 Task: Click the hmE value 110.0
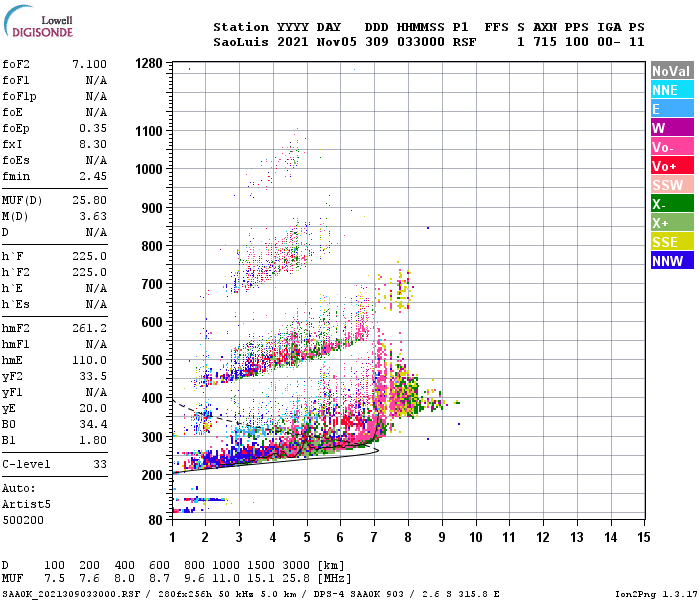point(90,360)
